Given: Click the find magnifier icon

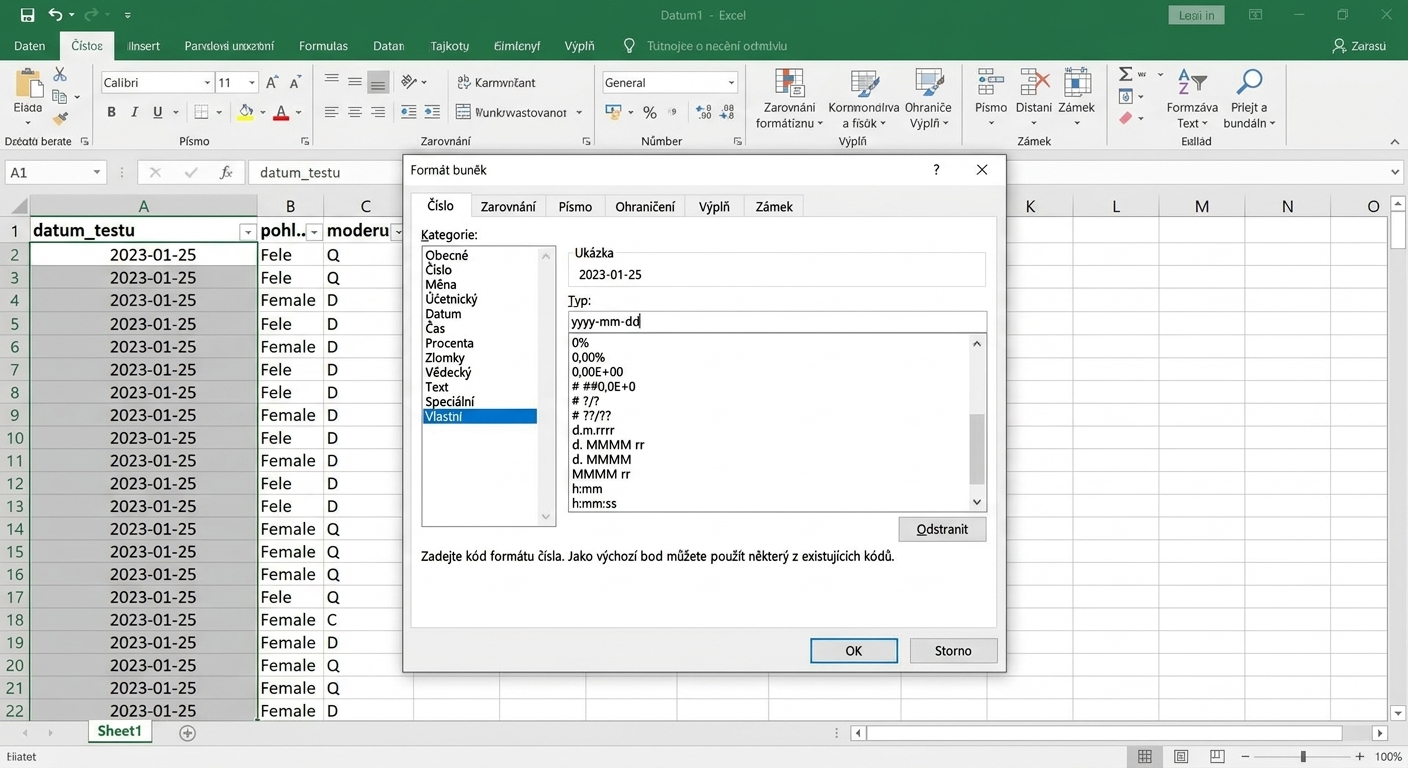Looking at the screenshot, I should coord(1249,83).
